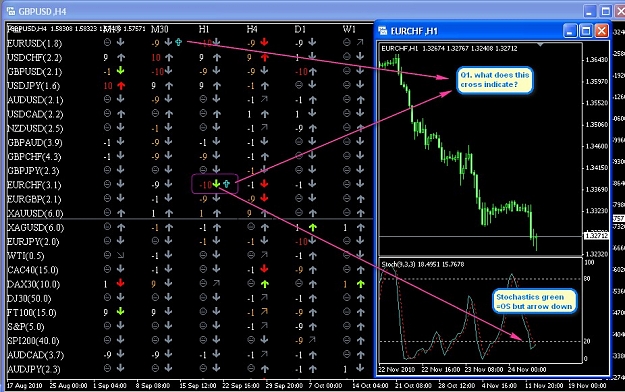Select the H4 column header
625x392 pixels.
(252, 29)
